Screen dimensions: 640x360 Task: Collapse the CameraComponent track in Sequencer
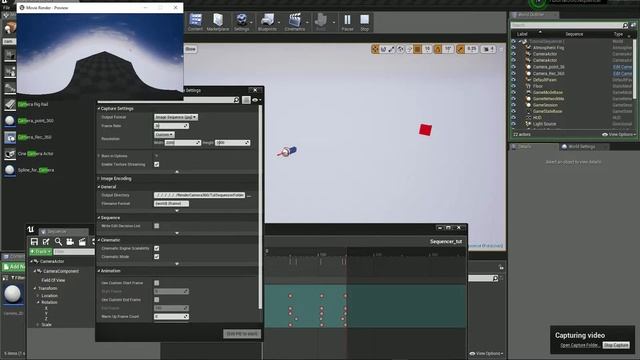[x=35, y=271]
